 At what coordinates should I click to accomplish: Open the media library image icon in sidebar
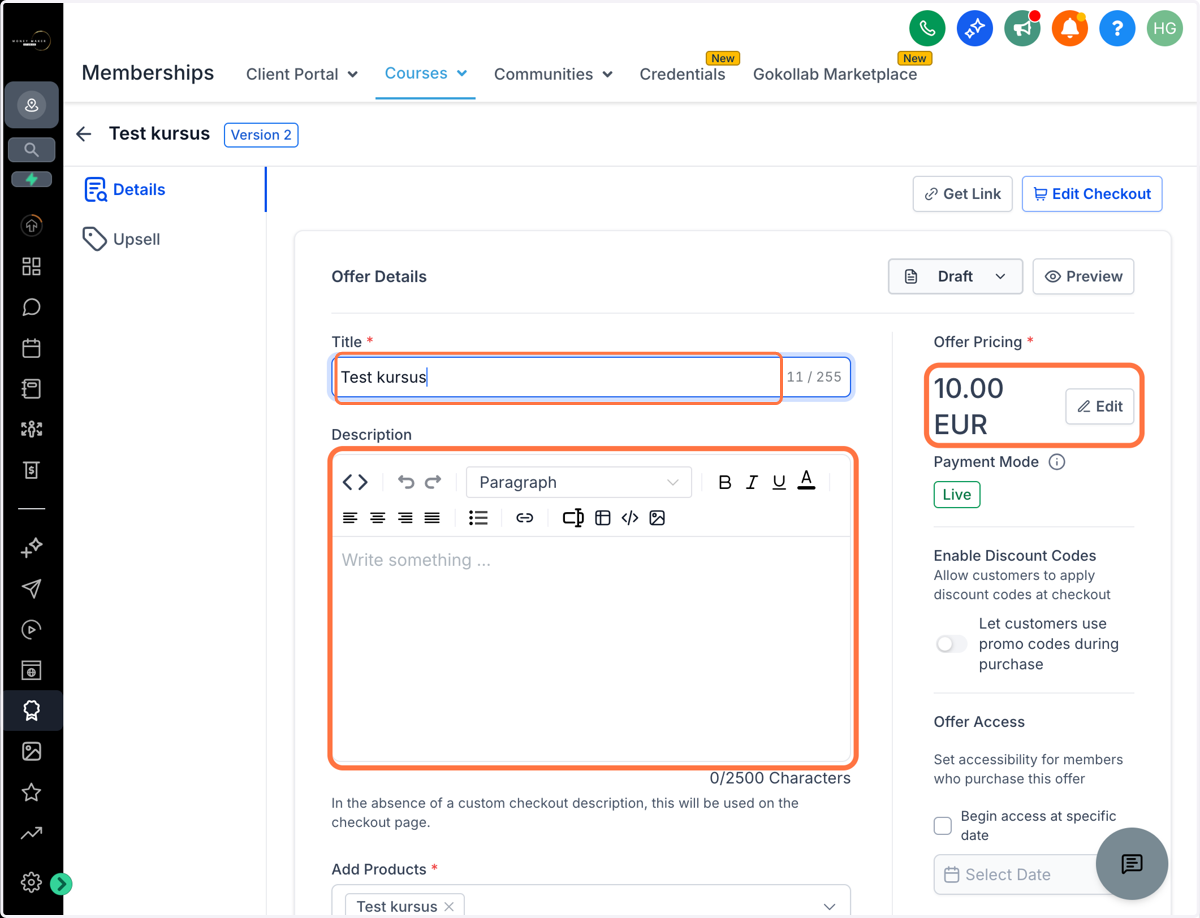pos(31,751)
